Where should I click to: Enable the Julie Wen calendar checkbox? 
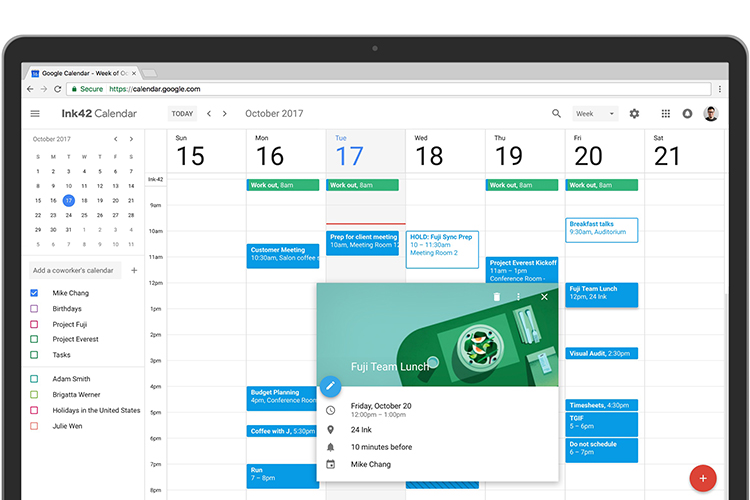[34, 426]
